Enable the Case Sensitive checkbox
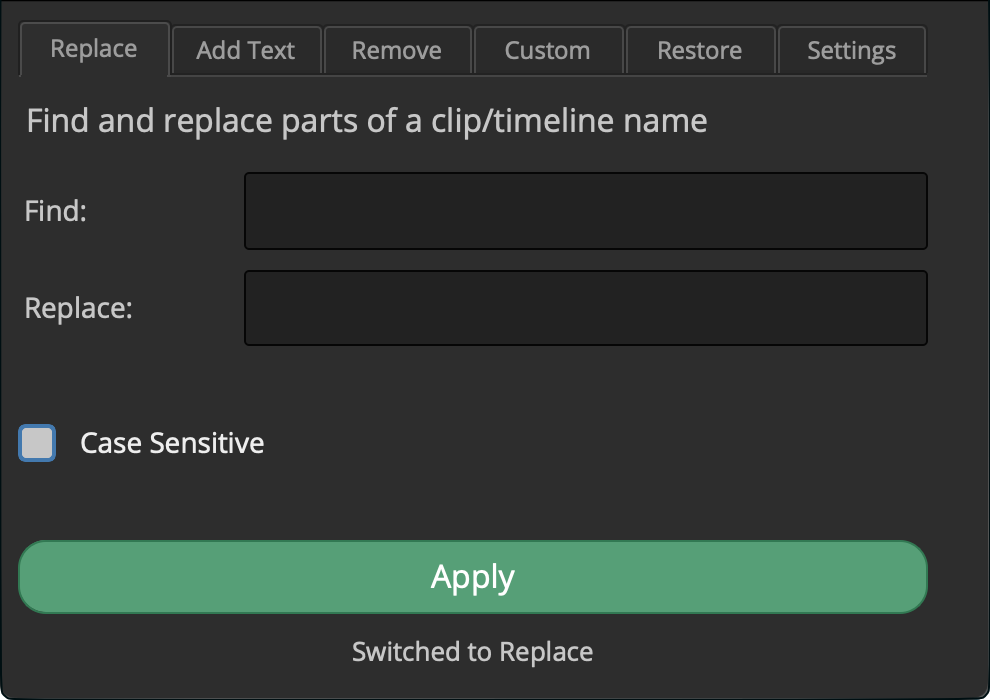Image resolution: width=990 pixels, height=700 pixels. click(37, 443)
